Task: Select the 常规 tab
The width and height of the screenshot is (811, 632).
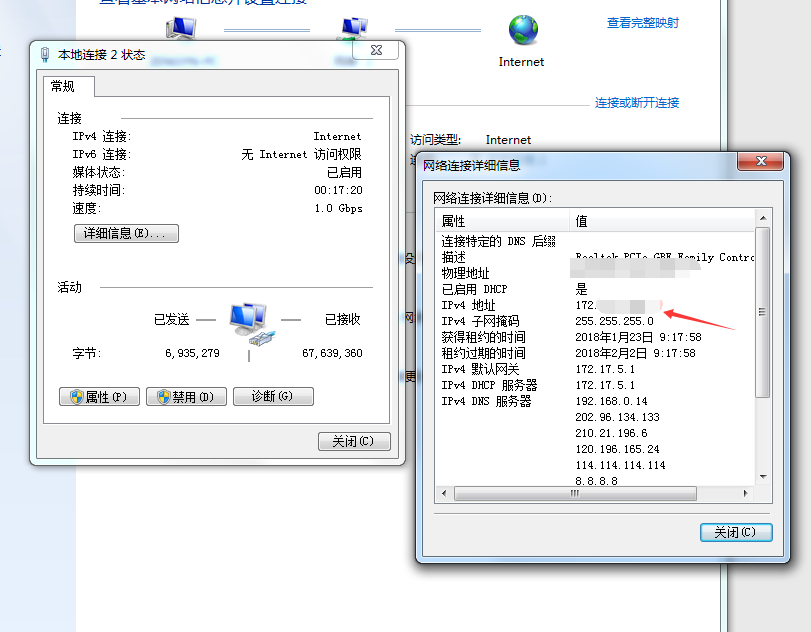Action: click(x=69, y=86)
